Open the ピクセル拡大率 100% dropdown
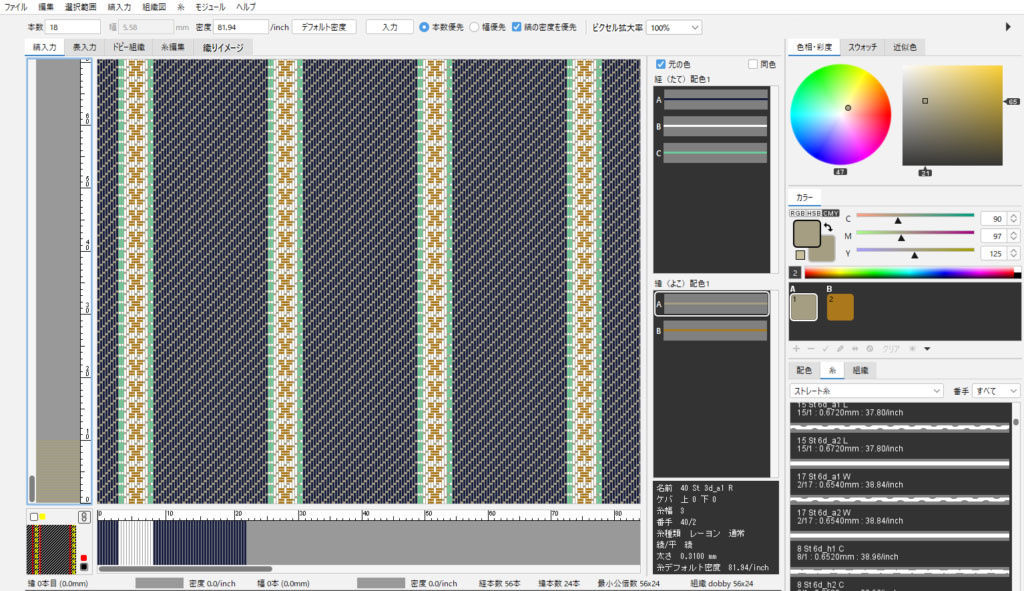1024x591 pixels. coord(673,27)
